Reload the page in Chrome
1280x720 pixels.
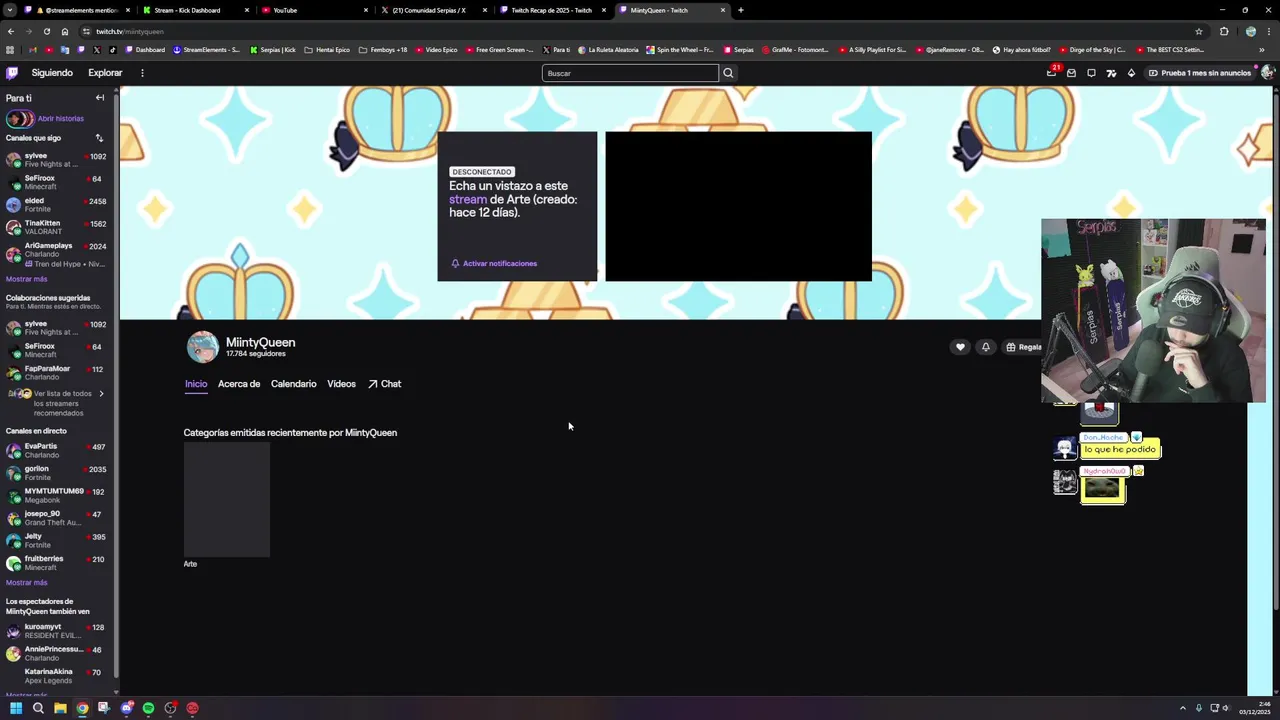[x=46, y=31]
